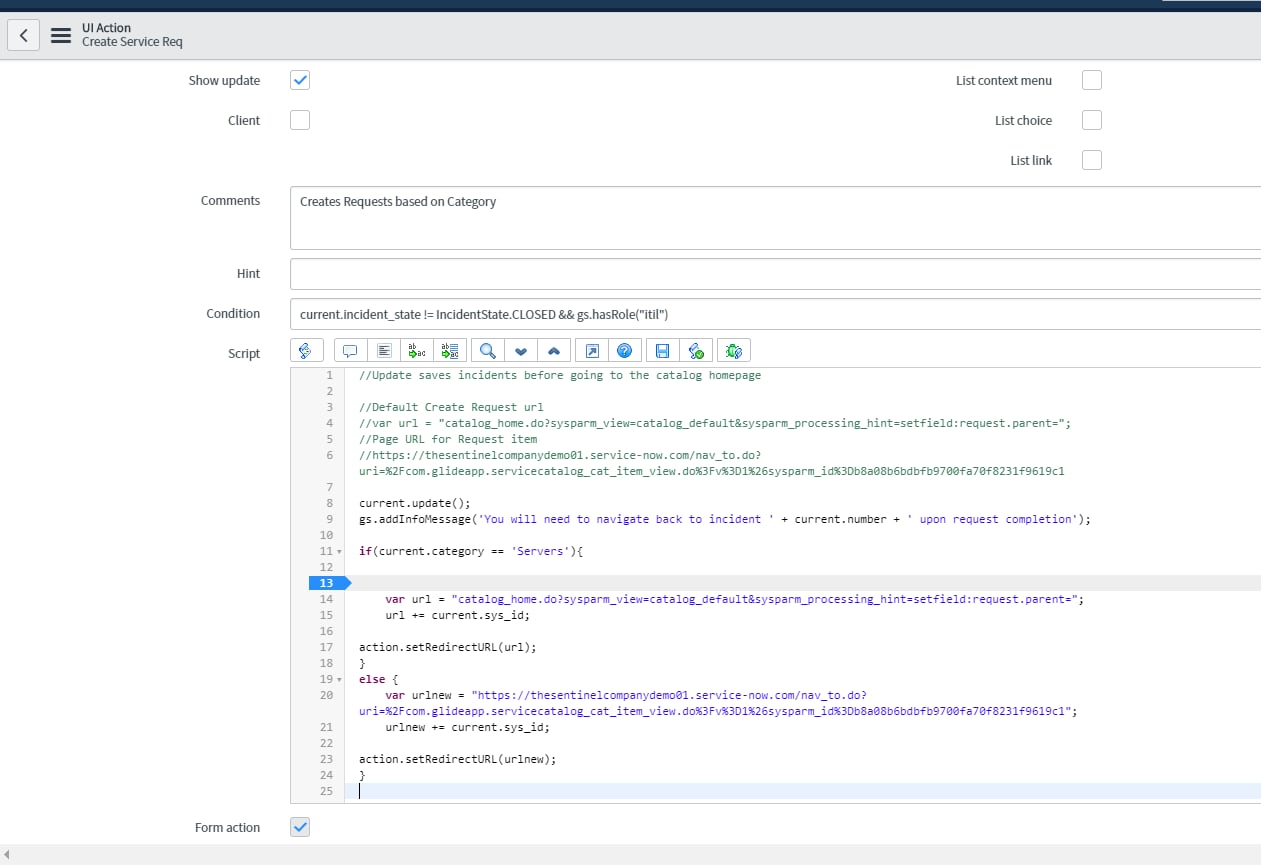Viewport: 1261px width, 867px height.
Task: Click the Replace (ab→ac) icon
Action: click(416, 350)
